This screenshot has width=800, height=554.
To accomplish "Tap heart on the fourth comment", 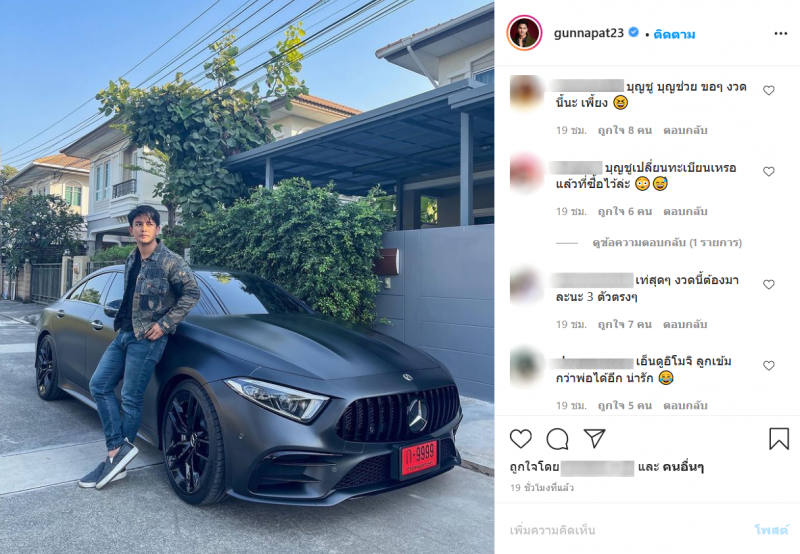I will click(x=768, y=365).
